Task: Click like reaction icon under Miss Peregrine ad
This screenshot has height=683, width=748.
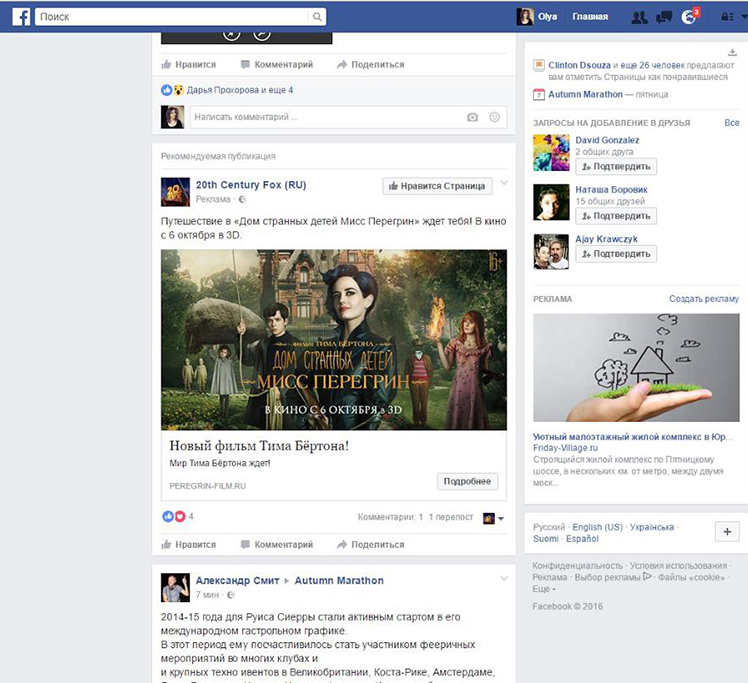Action: pos(168,516)
